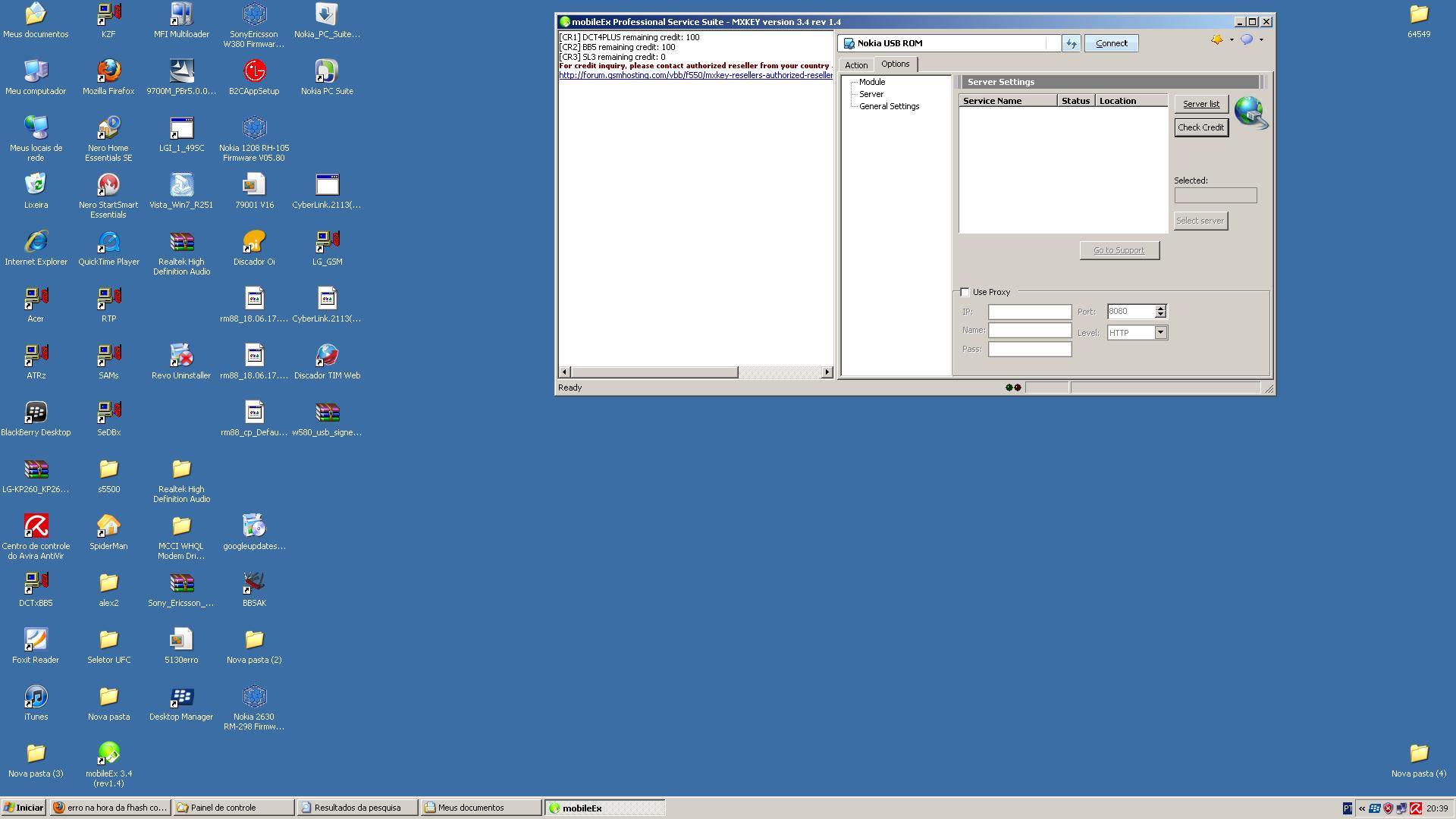Click the Server list button
1456x819 pixels.
pyautogui.click(x=1201, y=104)
